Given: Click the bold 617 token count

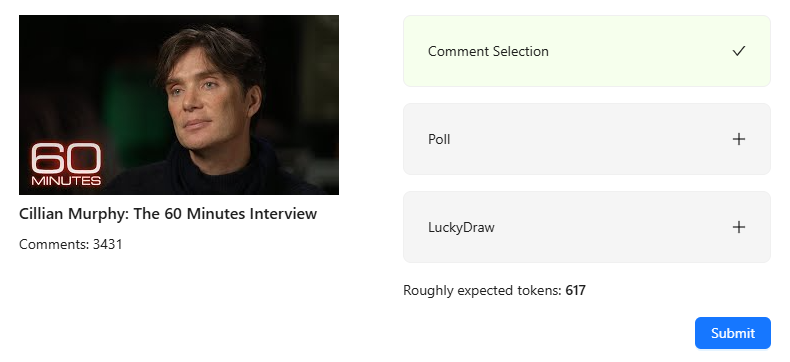Looking at the screenshot, I should [x=575, y=291].
